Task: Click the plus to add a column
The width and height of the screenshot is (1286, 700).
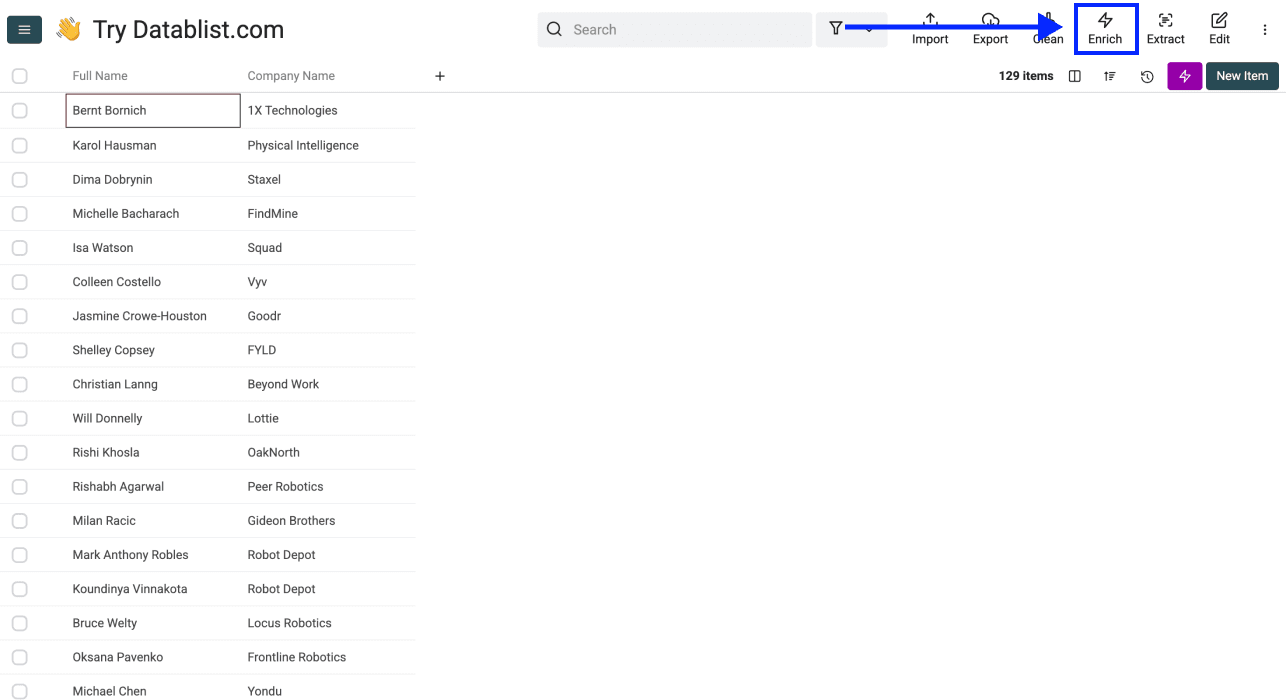Action: (439, 75)
